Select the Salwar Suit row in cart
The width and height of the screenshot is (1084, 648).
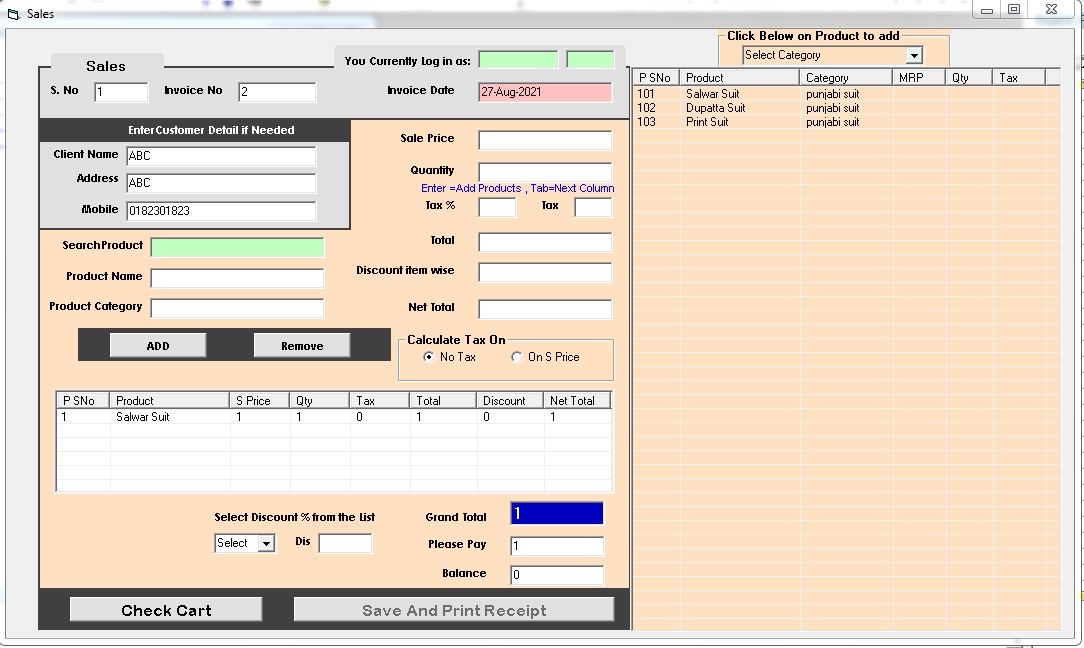click(x=143, y=417)
